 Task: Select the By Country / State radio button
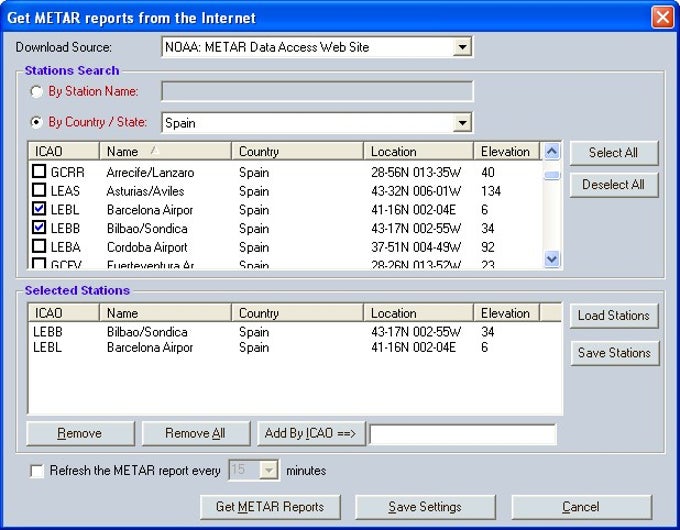pos(36,122)
